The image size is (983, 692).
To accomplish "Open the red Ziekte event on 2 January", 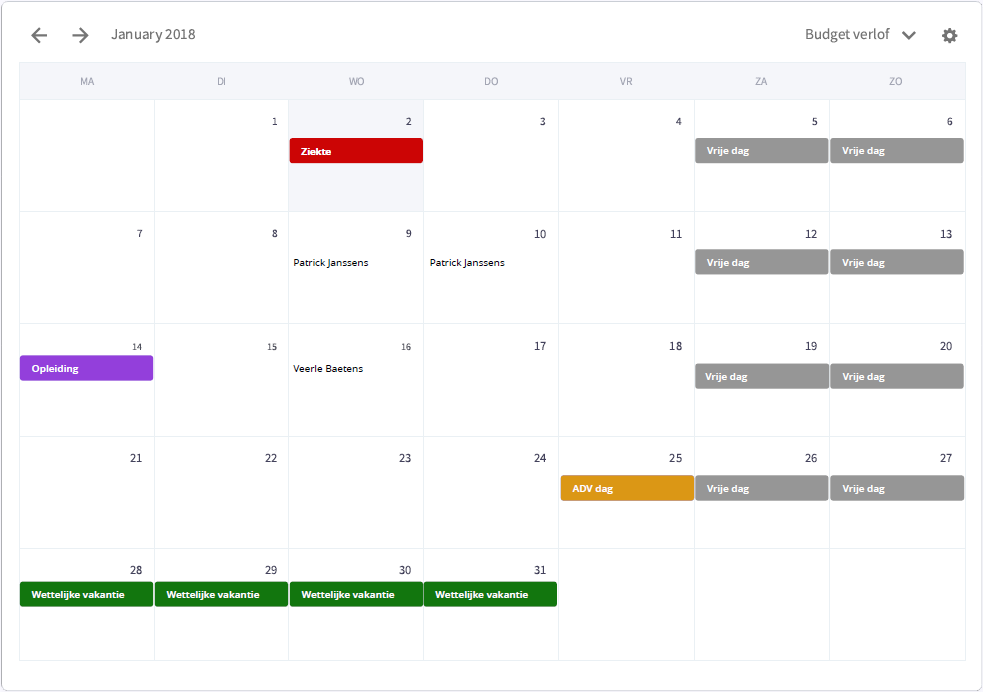I will click(x=356, y=151).
